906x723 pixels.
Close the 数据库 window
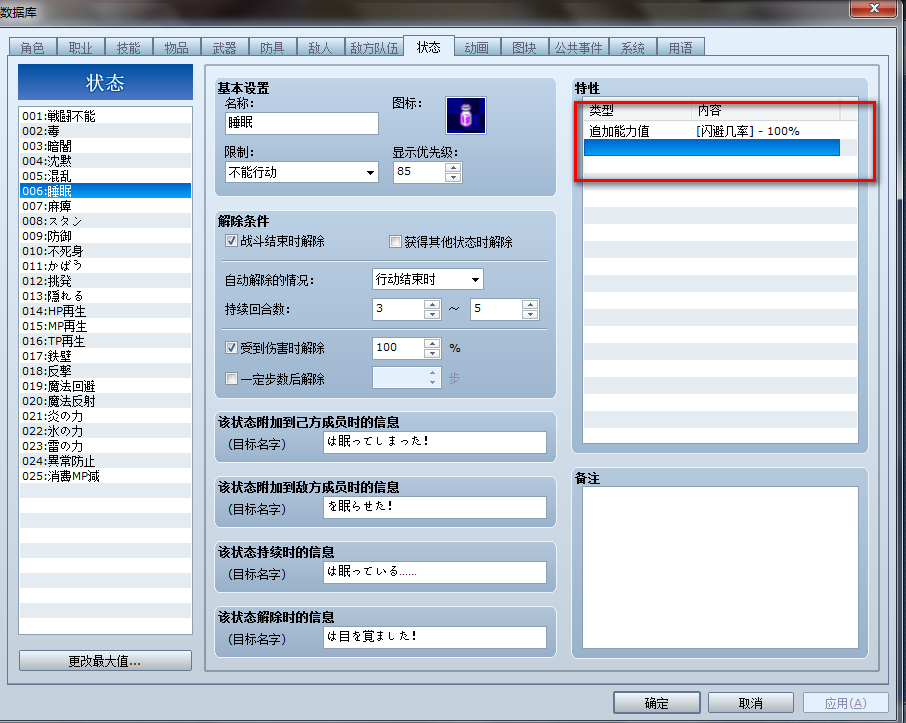874,8
